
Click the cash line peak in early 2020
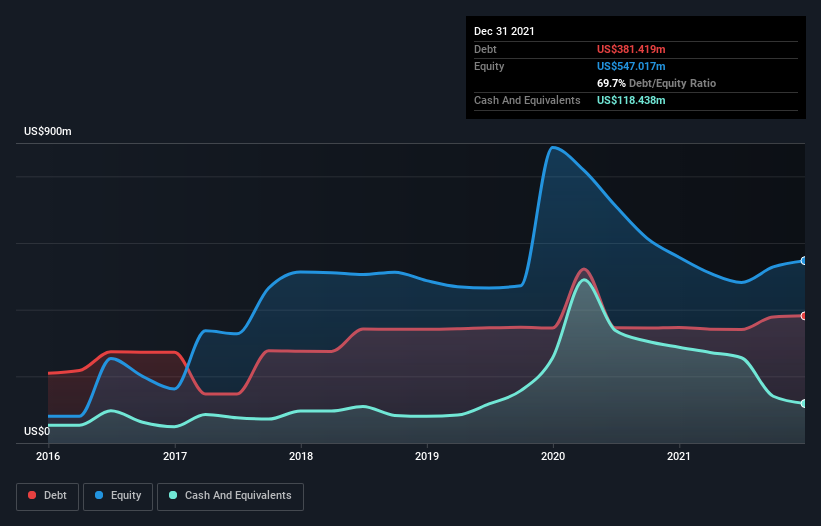tap(584, 281)
